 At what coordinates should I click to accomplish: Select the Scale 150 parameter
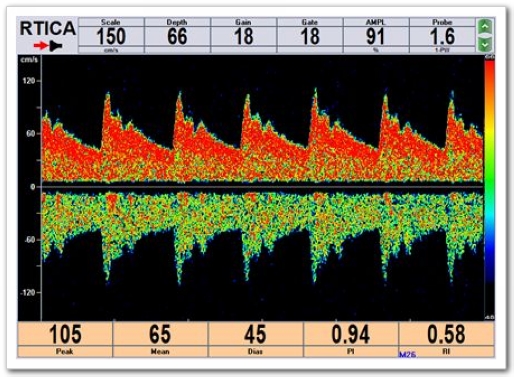pos(111,36)
